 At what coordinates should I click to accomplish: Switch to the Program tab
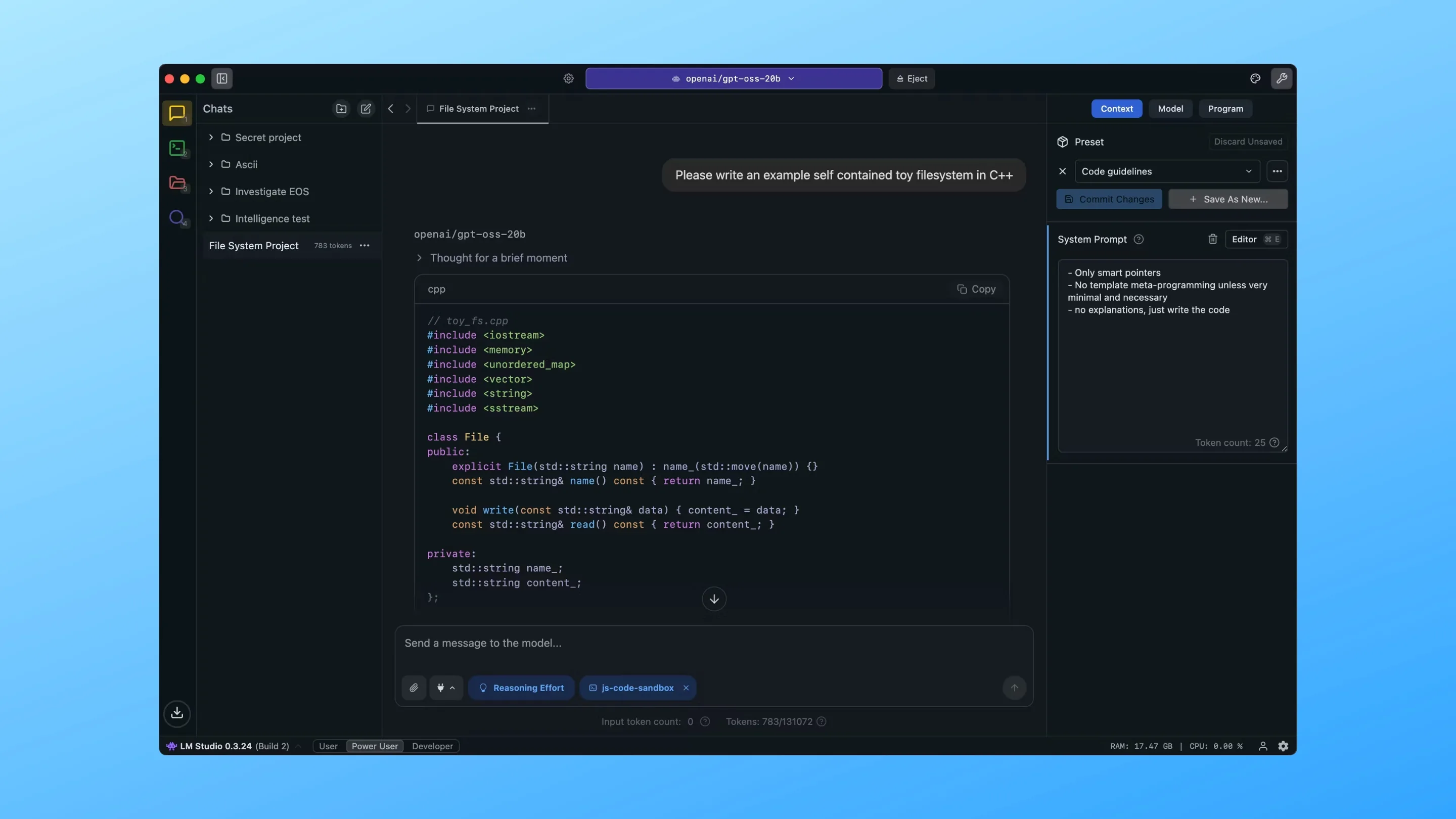(x=1225, y=109)
